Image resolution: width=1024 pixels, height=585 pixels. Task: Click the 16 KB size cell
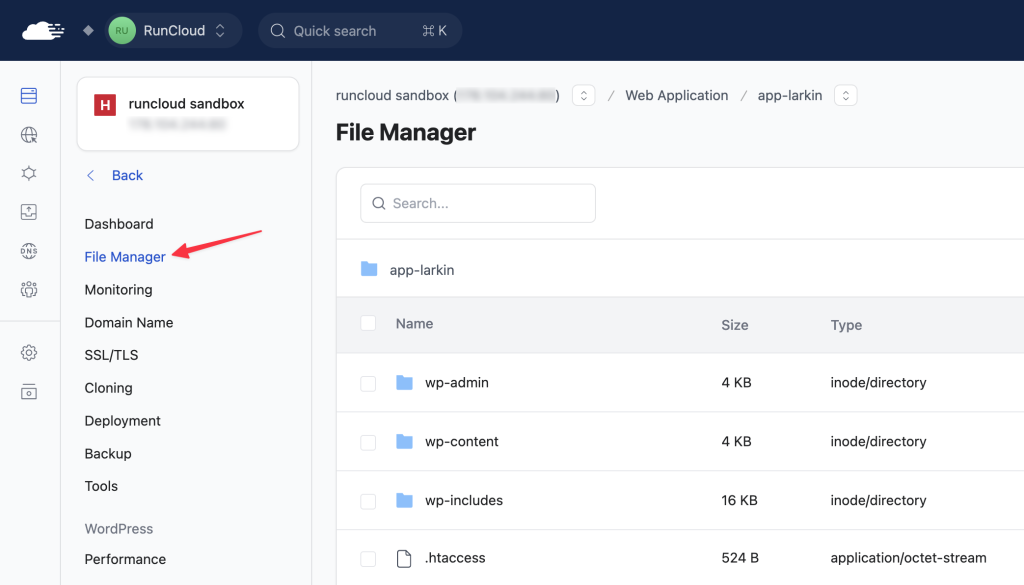point(739,500)
